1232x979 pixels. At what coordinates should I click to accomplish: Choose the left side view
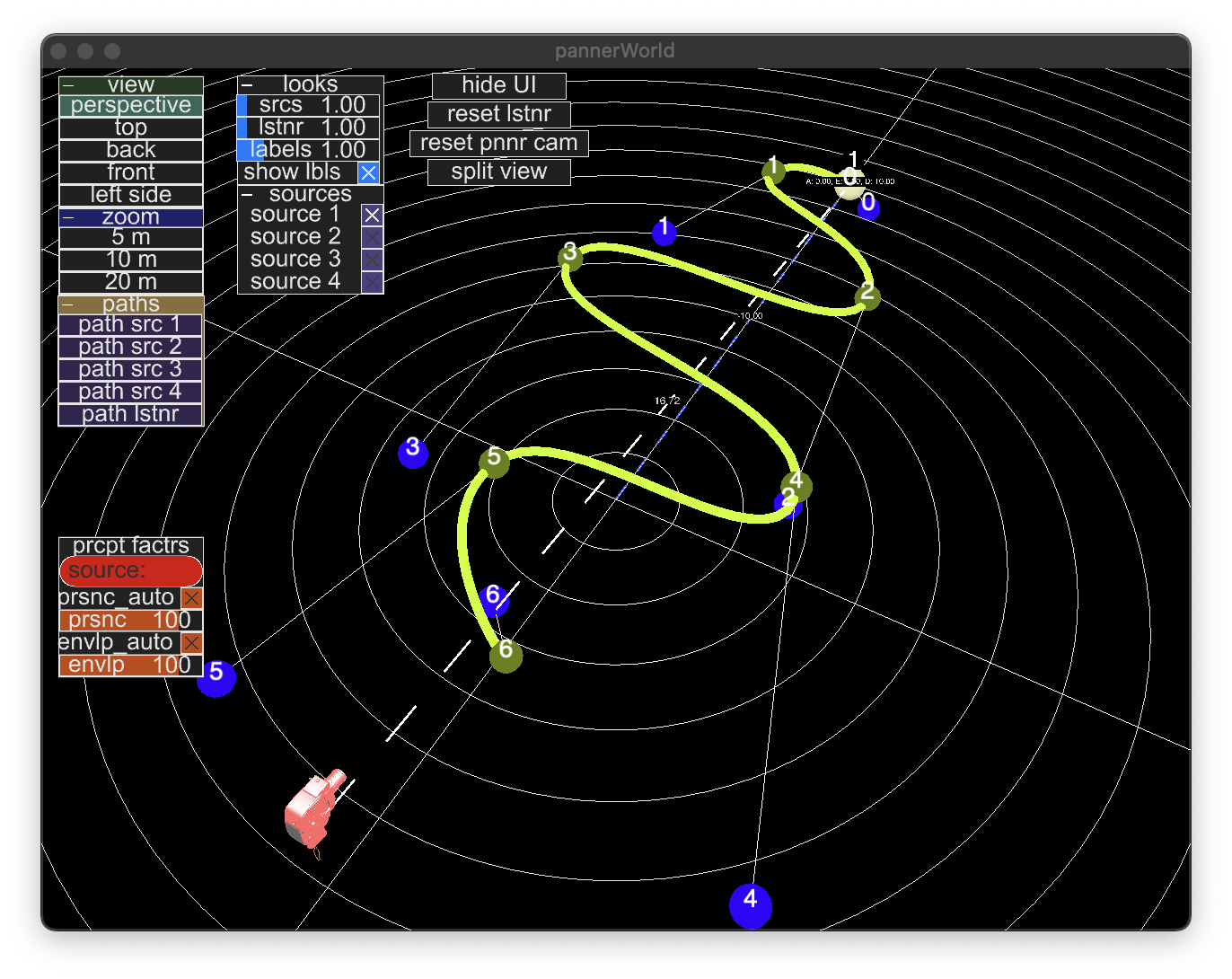click(131, 195)
